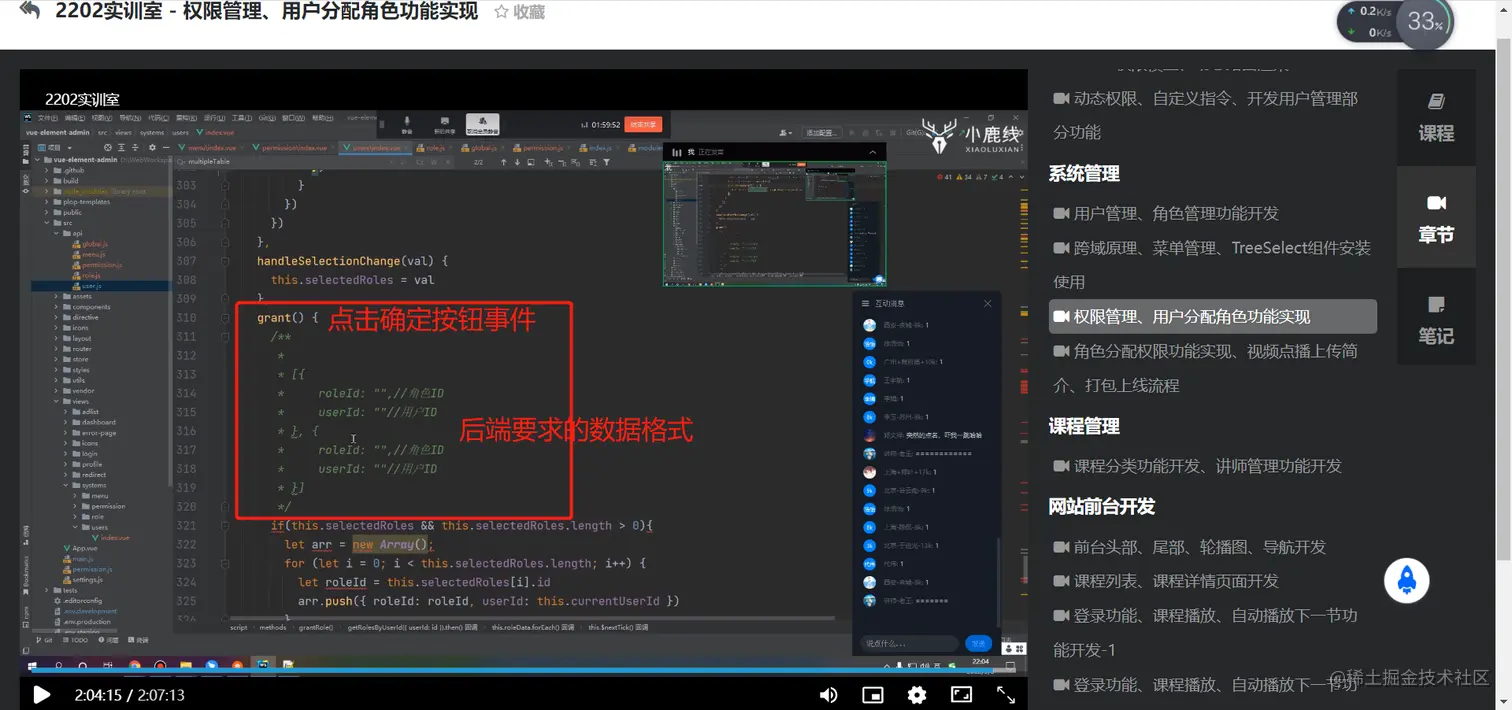In the video, click the 静音 microphone button
The height and width of the screenshot is (710, 1512).
coord(407,124)
